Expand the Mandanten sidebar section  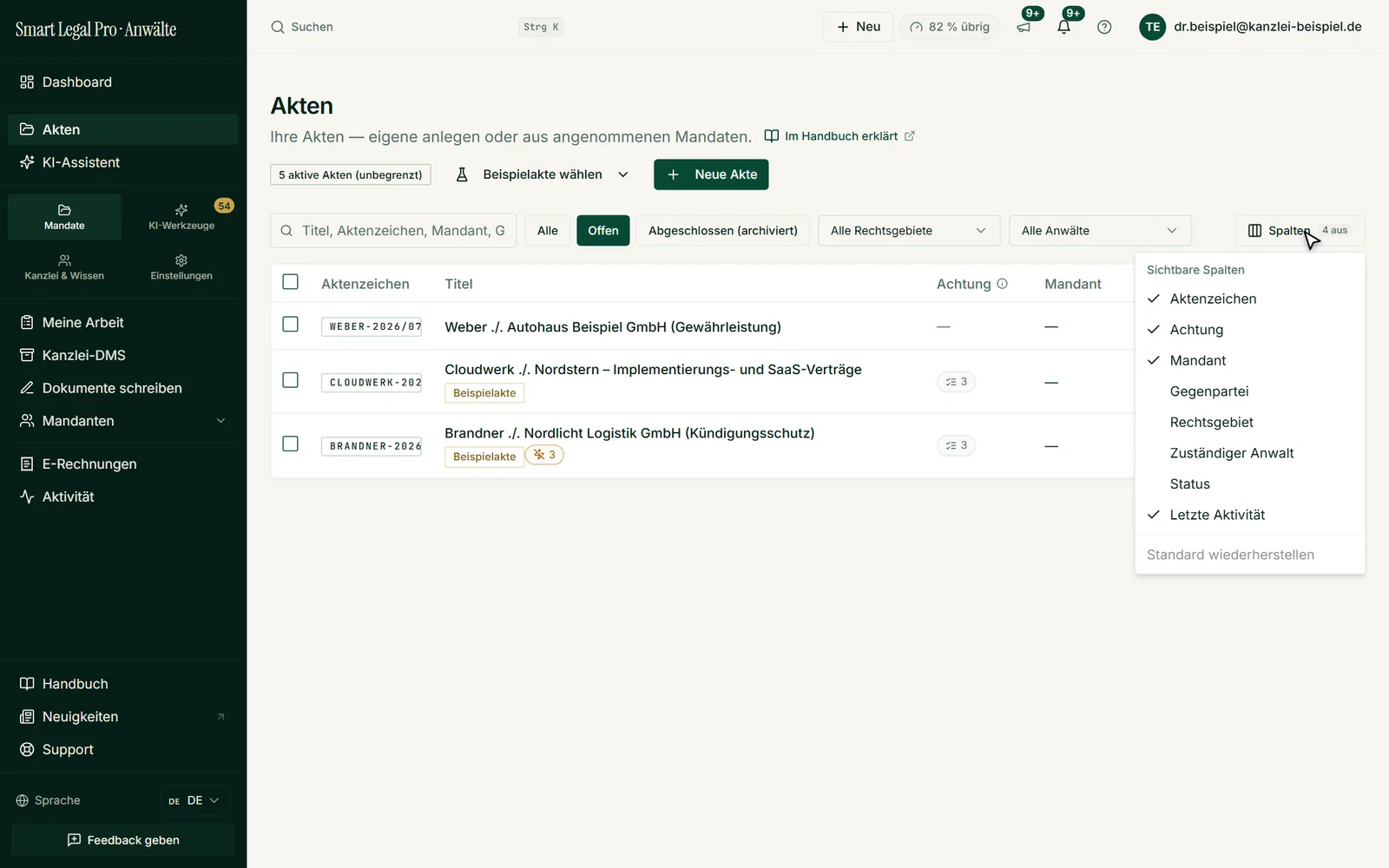pos(123,421)
